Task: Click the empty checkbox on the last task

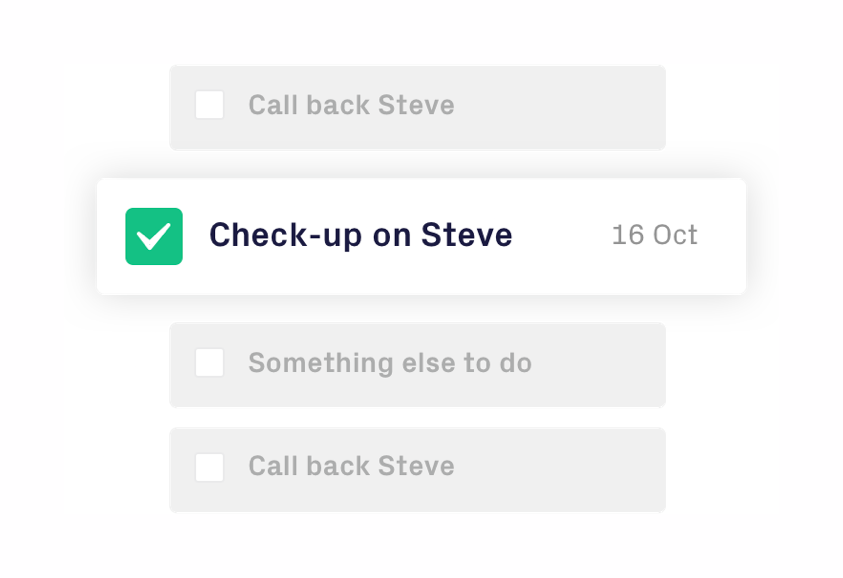Action: (x=209, y=466)
